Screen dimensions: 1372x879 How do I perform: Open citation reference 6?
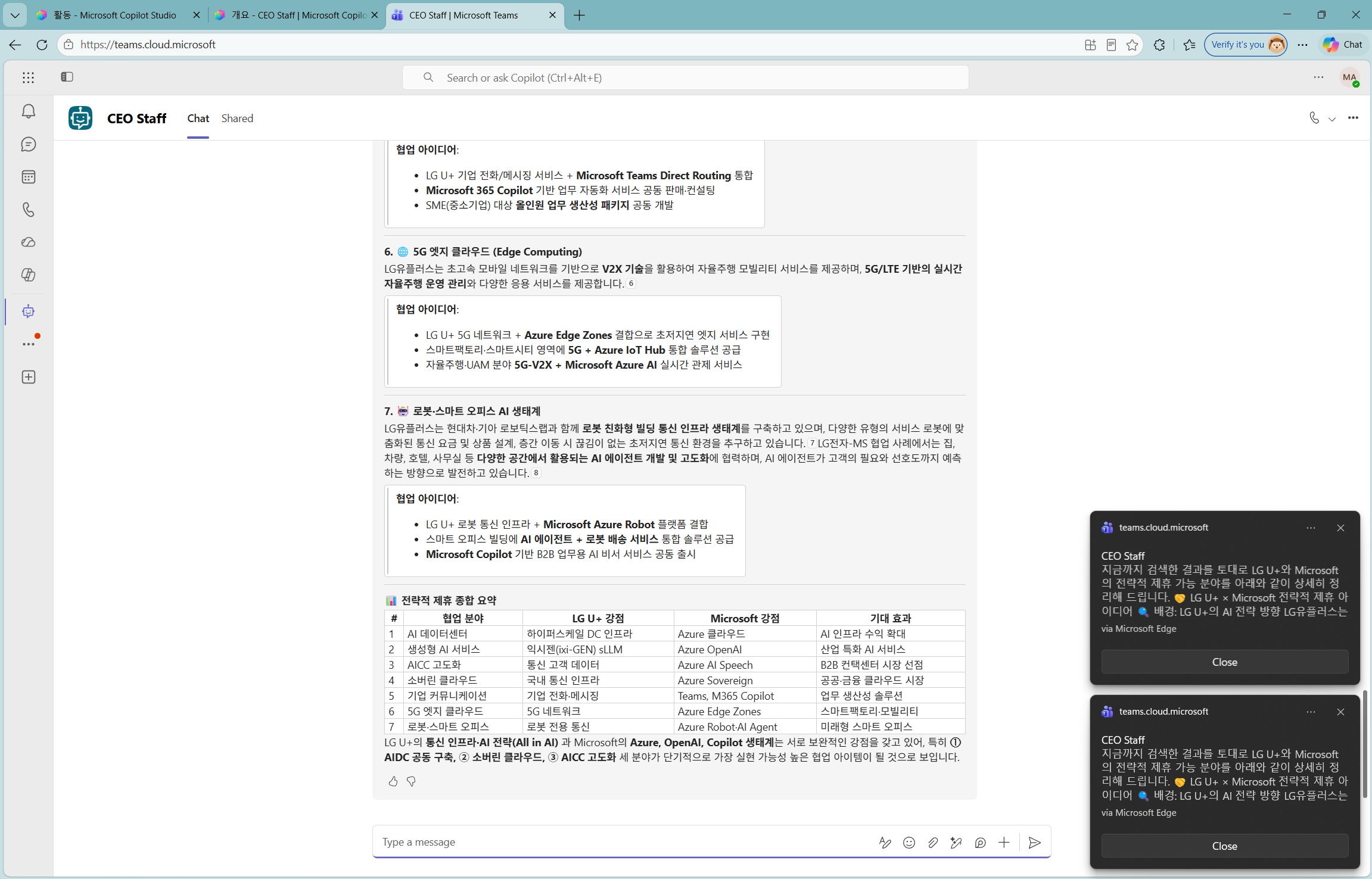click(631, 283)
